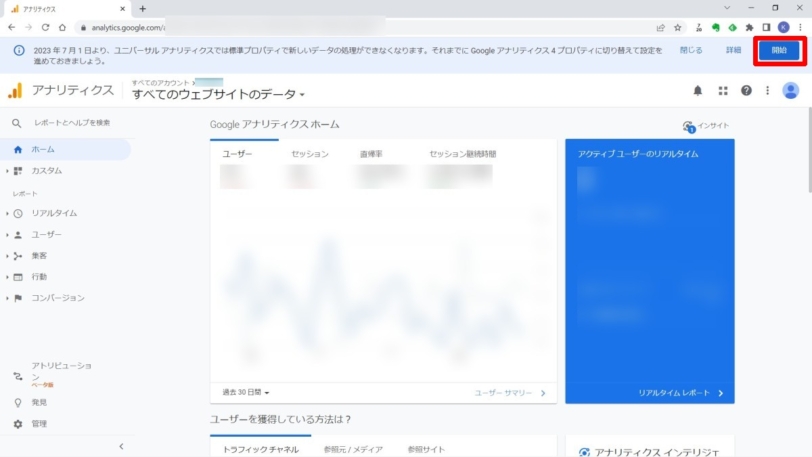Open the help question mark icon
This screenshot has height=457, width=812.
coord(746,91)
